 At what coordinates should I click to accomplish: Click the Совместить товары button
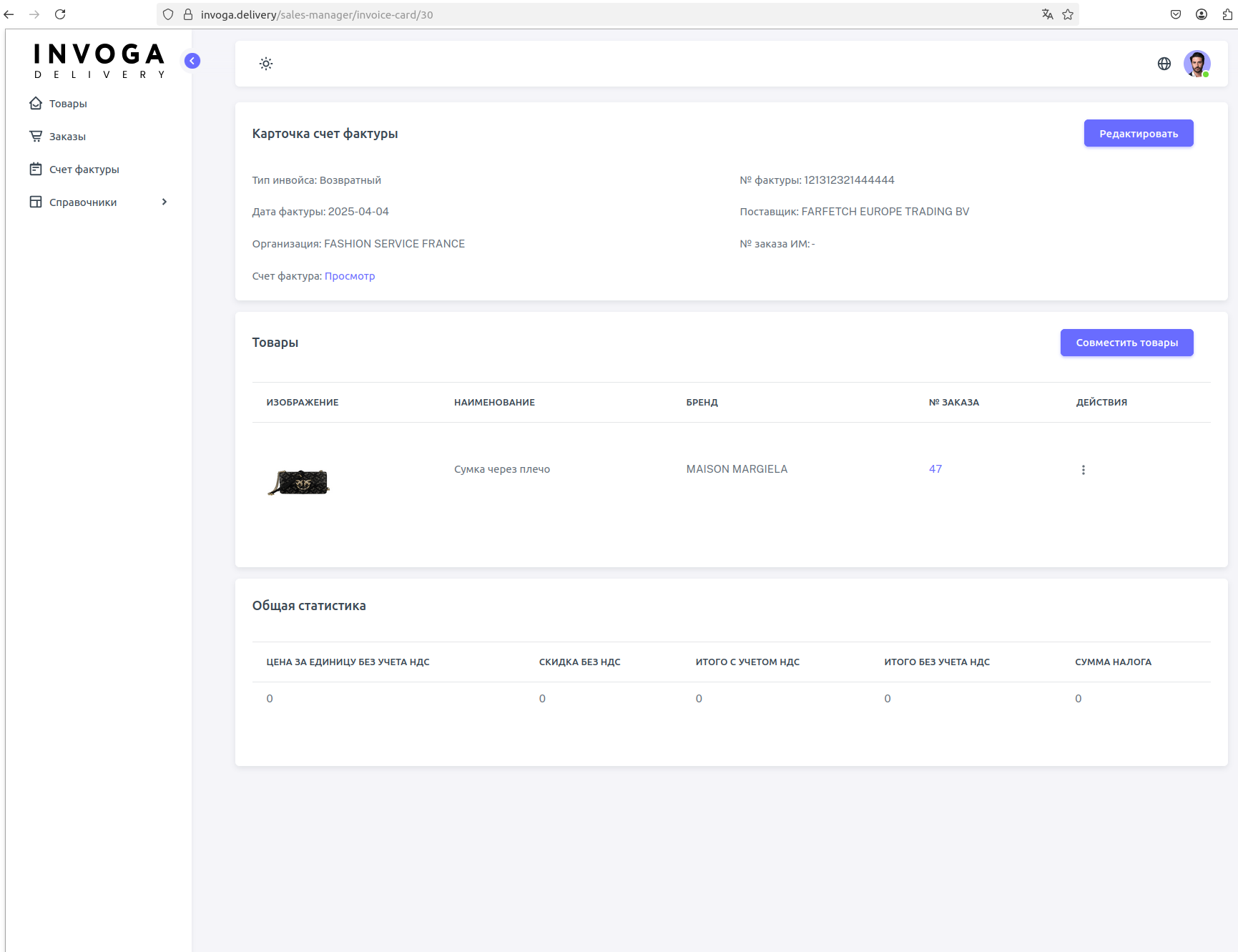[1127, 343]
